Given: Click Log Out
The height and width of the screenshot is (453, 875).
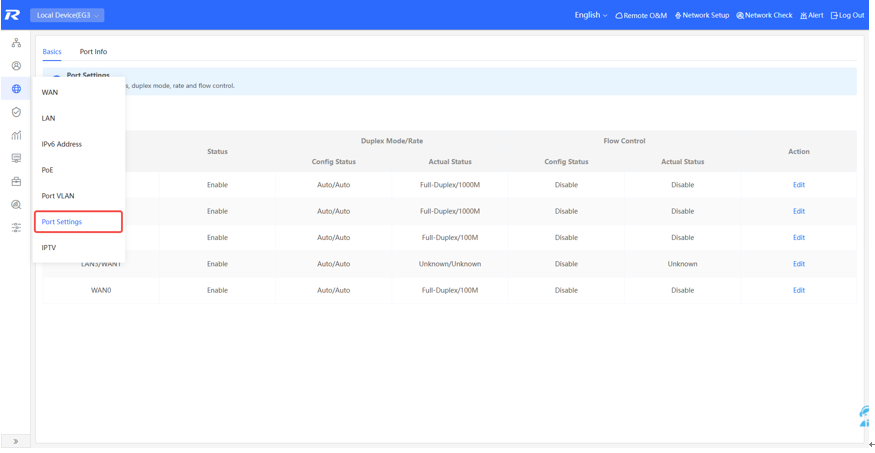Looking at the screenshot, I should (848, 16).
